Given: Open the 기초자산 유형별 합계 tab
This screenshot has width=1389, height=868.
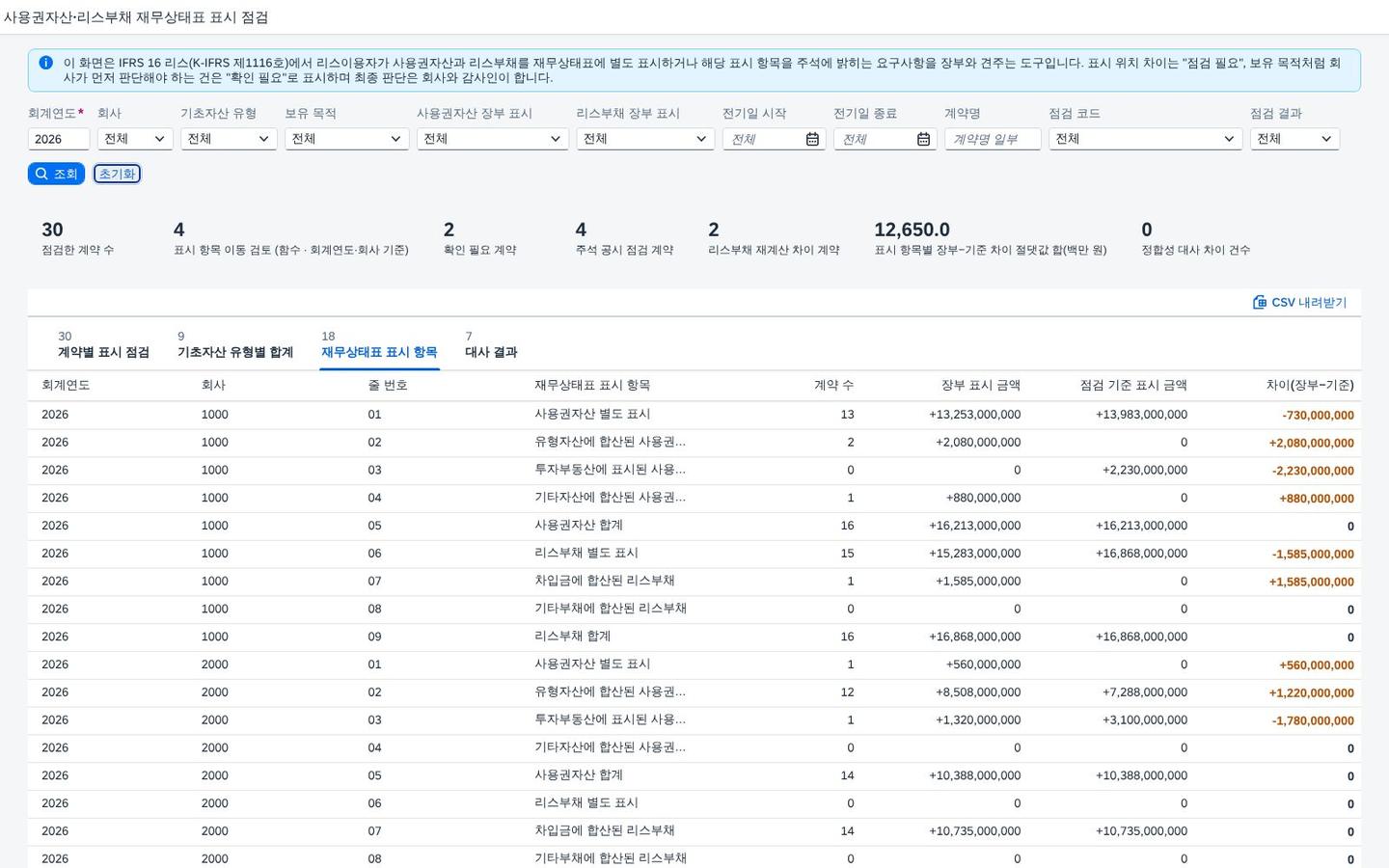Looking at the screenshot, I should tap(235, 344).
